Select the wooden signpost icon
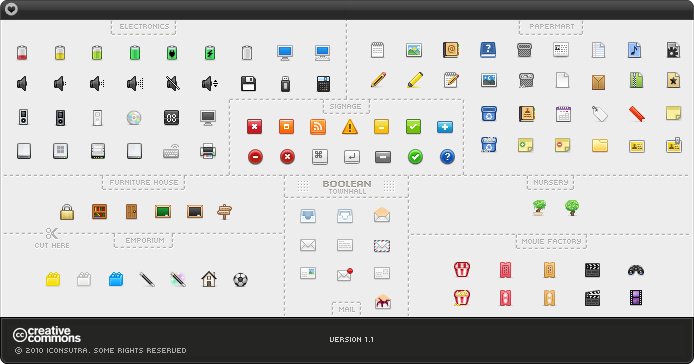The image size is (694, 364). (224, 212)
